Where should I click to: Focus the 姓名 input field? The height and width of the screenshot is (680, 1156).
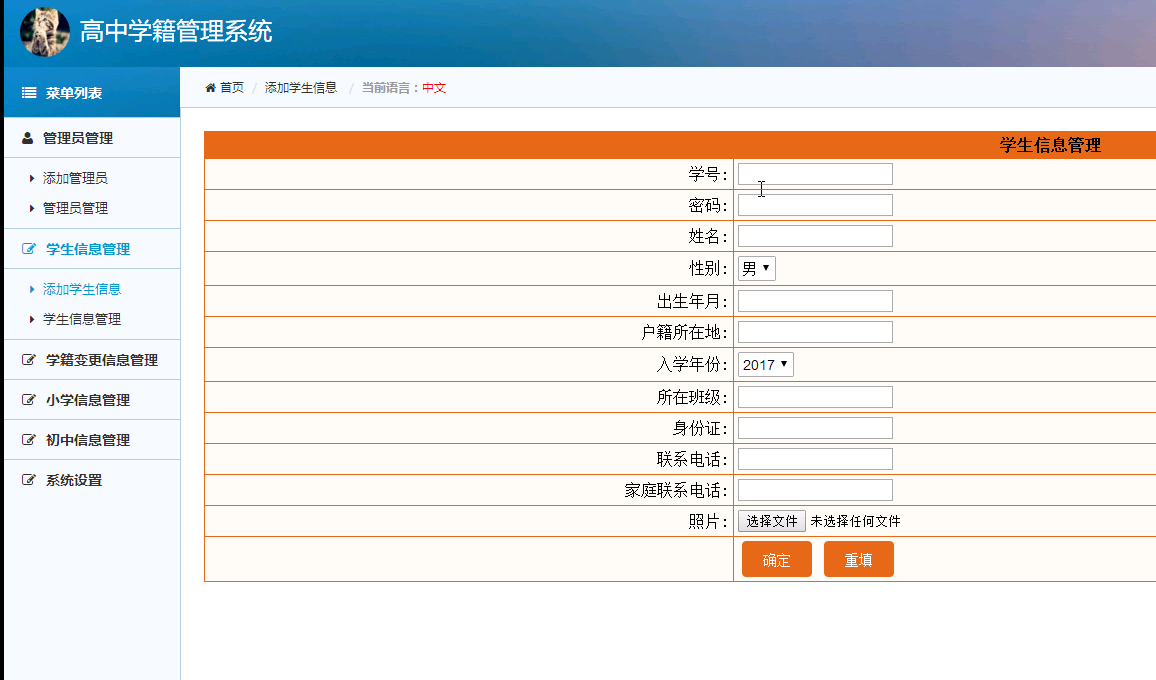pos(815,236)
